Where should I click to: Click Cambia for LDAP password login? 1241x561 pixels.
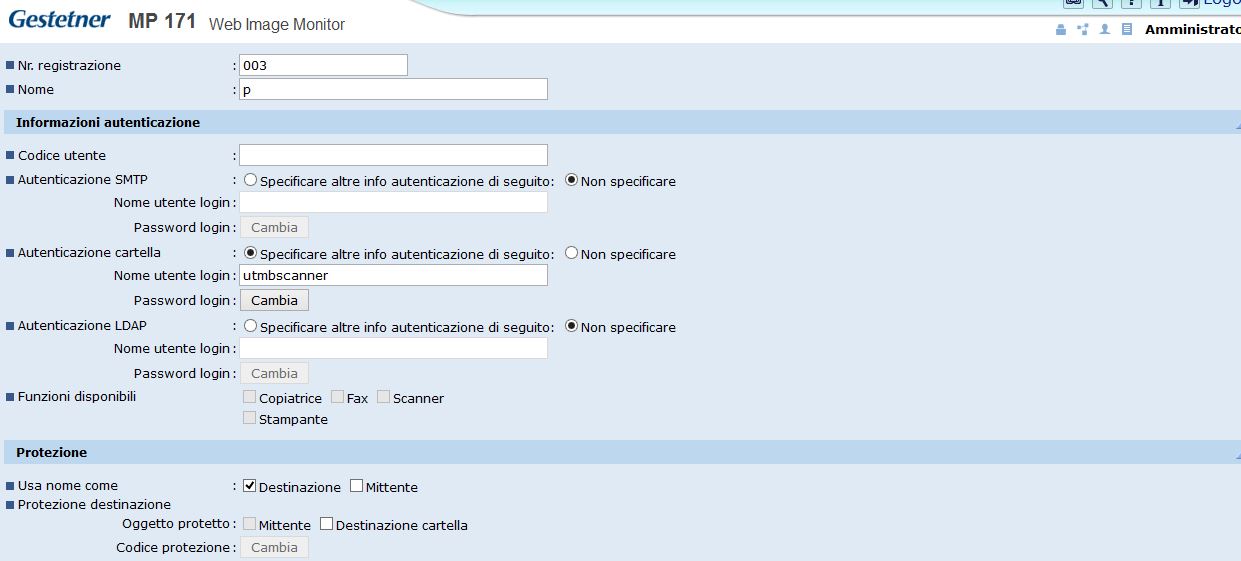(x=274, y=373)
